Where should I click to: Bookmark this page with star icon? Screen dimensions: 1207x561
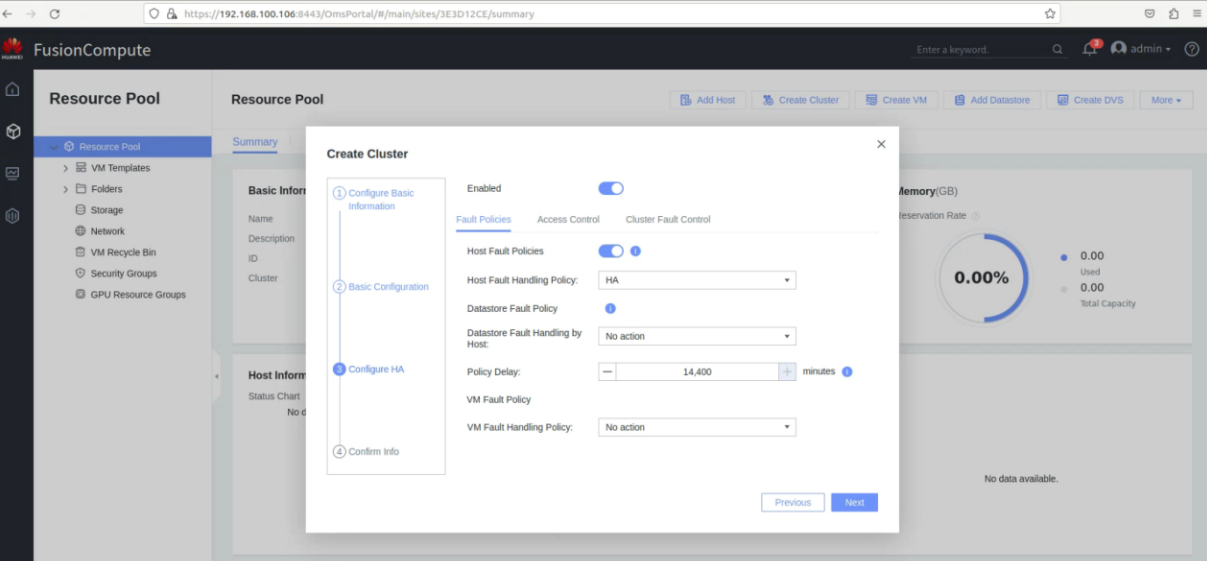tap(1050, 14)
